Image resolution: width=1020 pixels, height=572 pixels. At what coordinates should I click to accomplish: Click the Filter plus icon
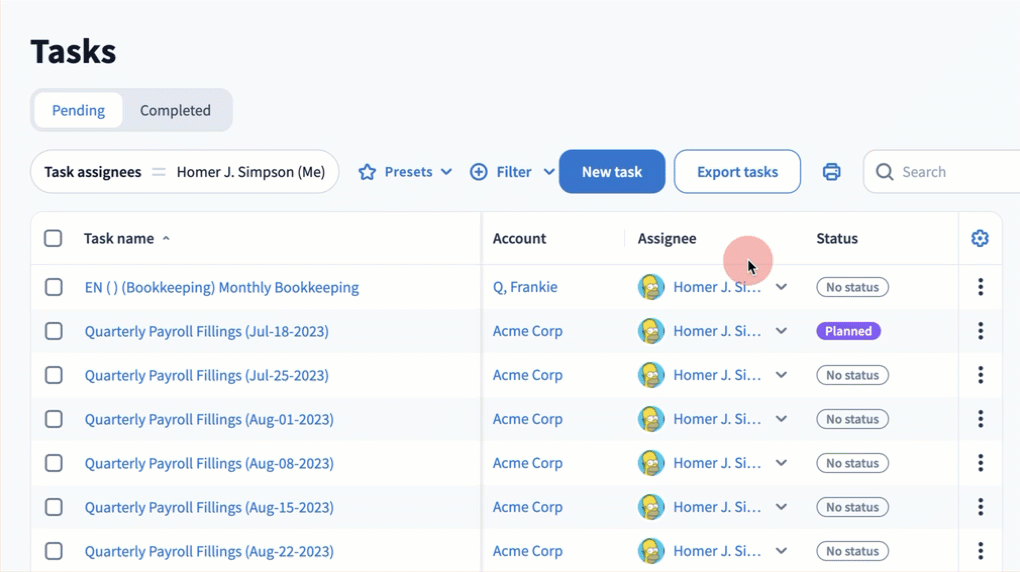[479, 172]
